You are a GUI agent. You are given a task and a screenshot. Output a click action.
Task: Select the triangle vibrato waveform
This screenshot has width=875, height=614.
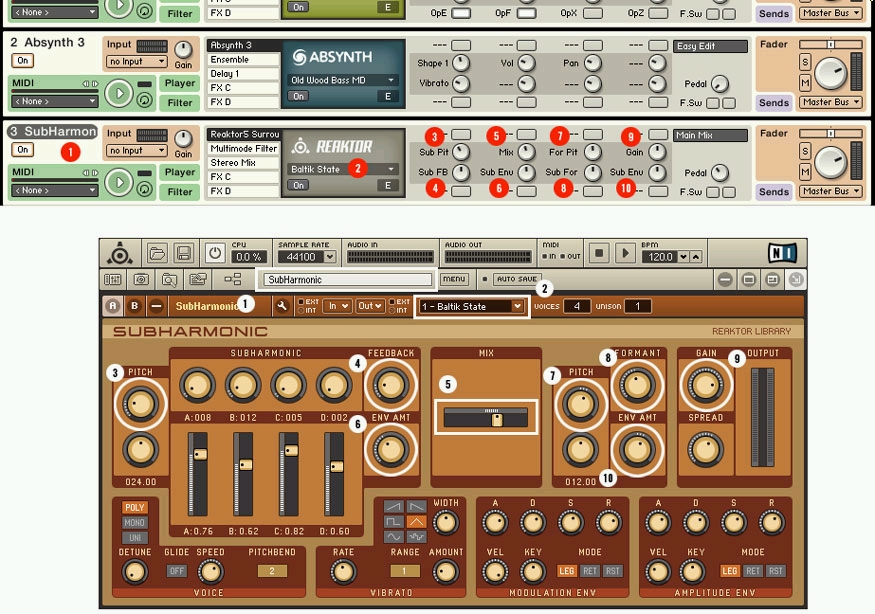coord(416,522)
